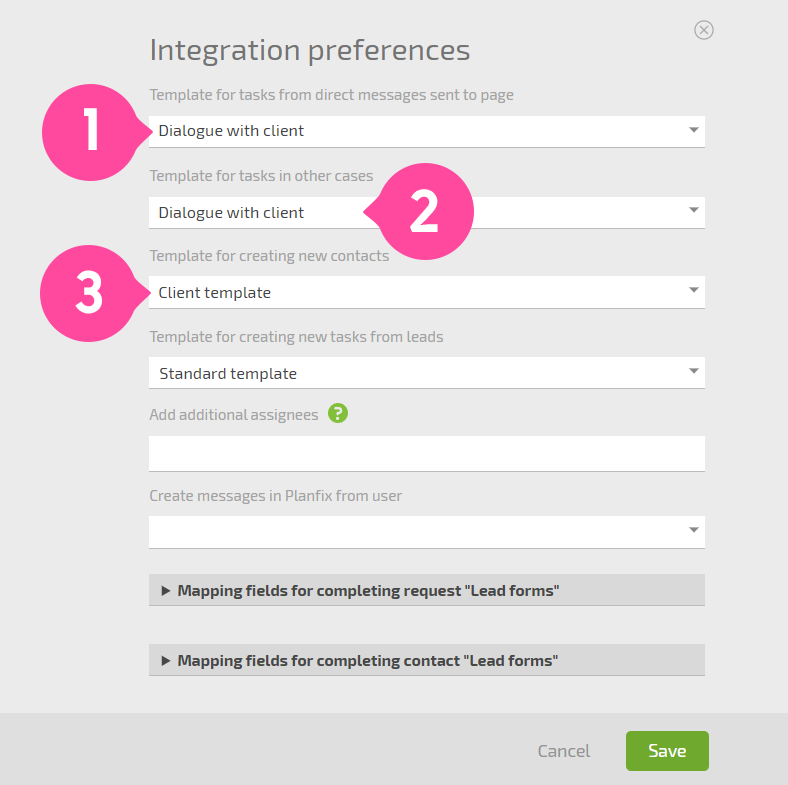Click the Integration preferences heading

310,51
